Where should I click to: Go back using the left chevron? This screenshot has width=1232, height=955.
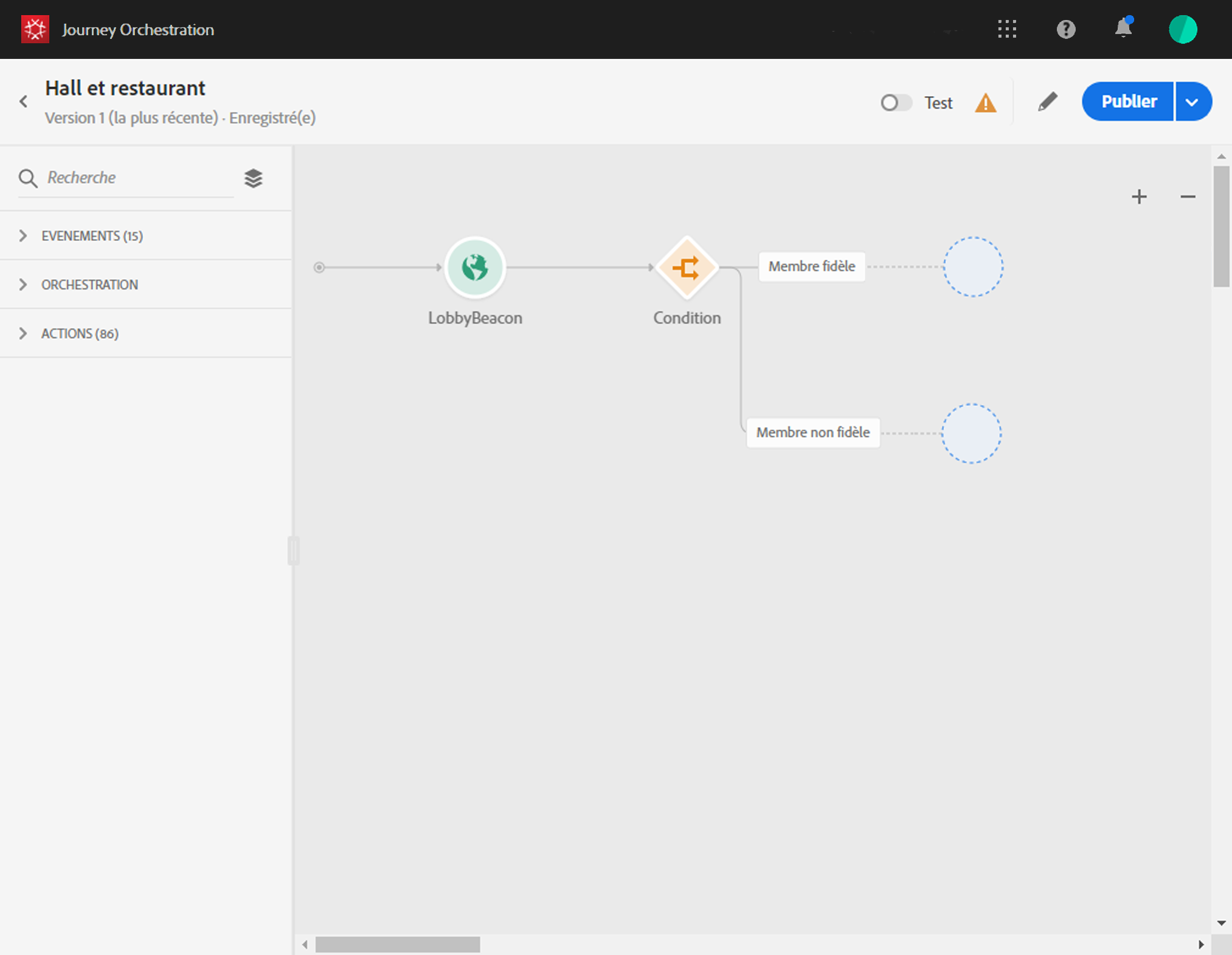(x=24, y=102)
